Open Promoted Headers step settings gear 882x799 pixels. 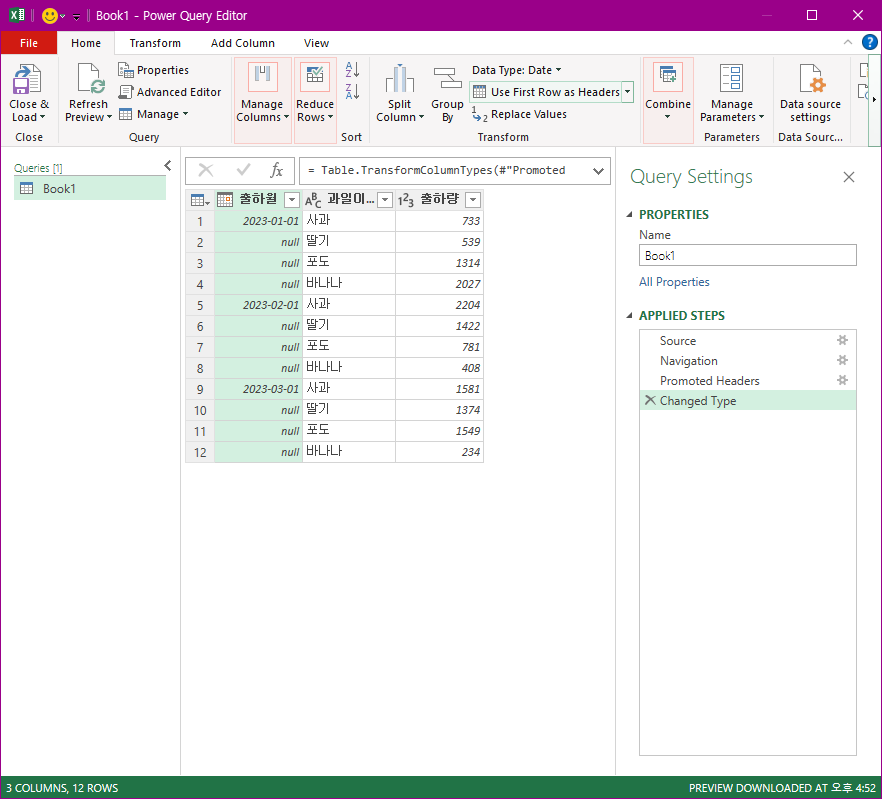tap(842, 380)
